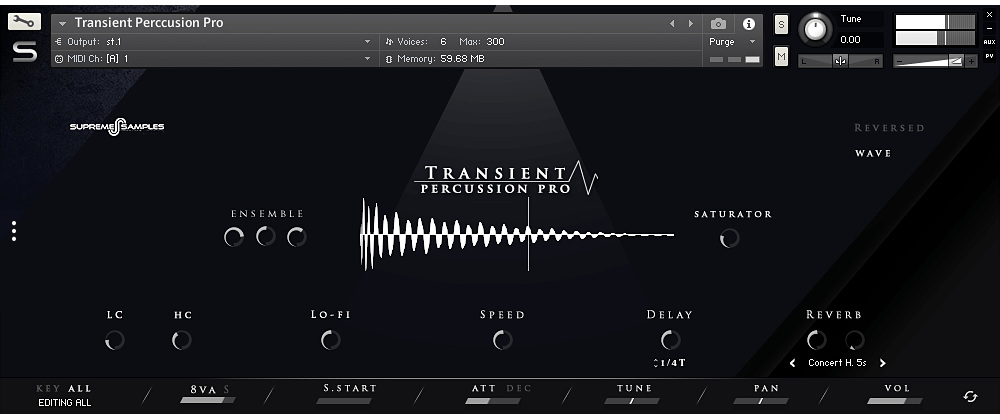Adjust the header volume slider
The height and width of the screenshot is (420, 1000).
tap(931, 61)
